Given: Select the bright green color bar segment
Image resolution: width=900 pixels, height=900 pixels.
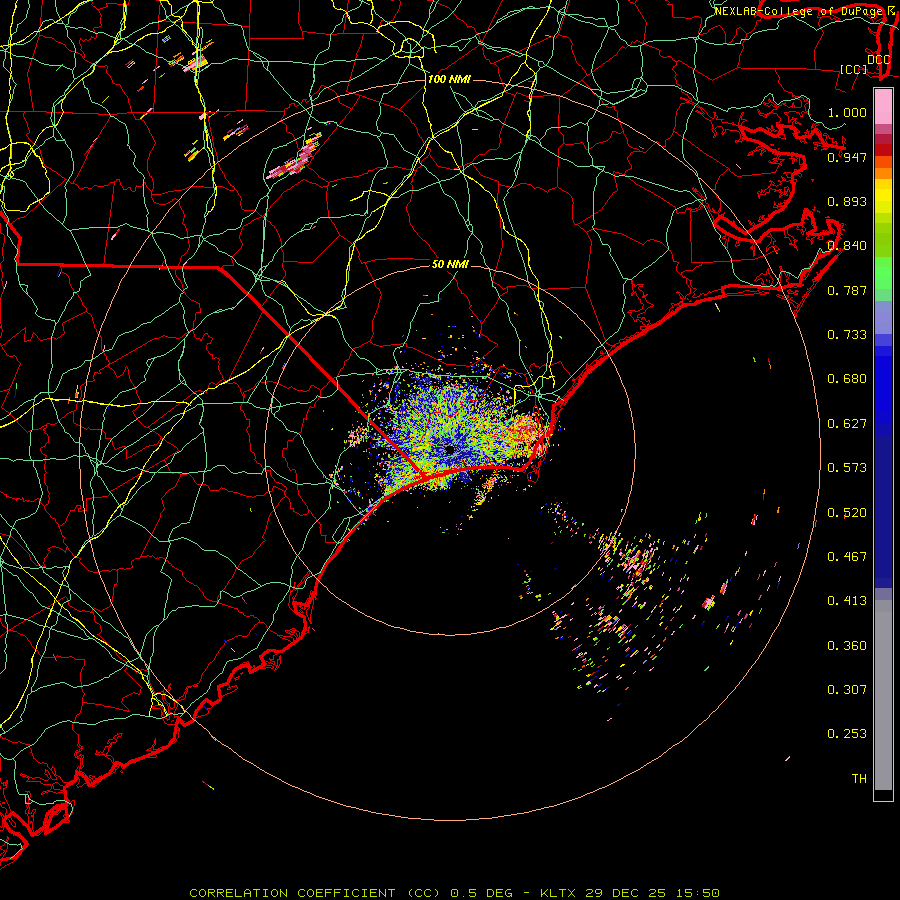Looking at the screenshot, I should point(883,273).
